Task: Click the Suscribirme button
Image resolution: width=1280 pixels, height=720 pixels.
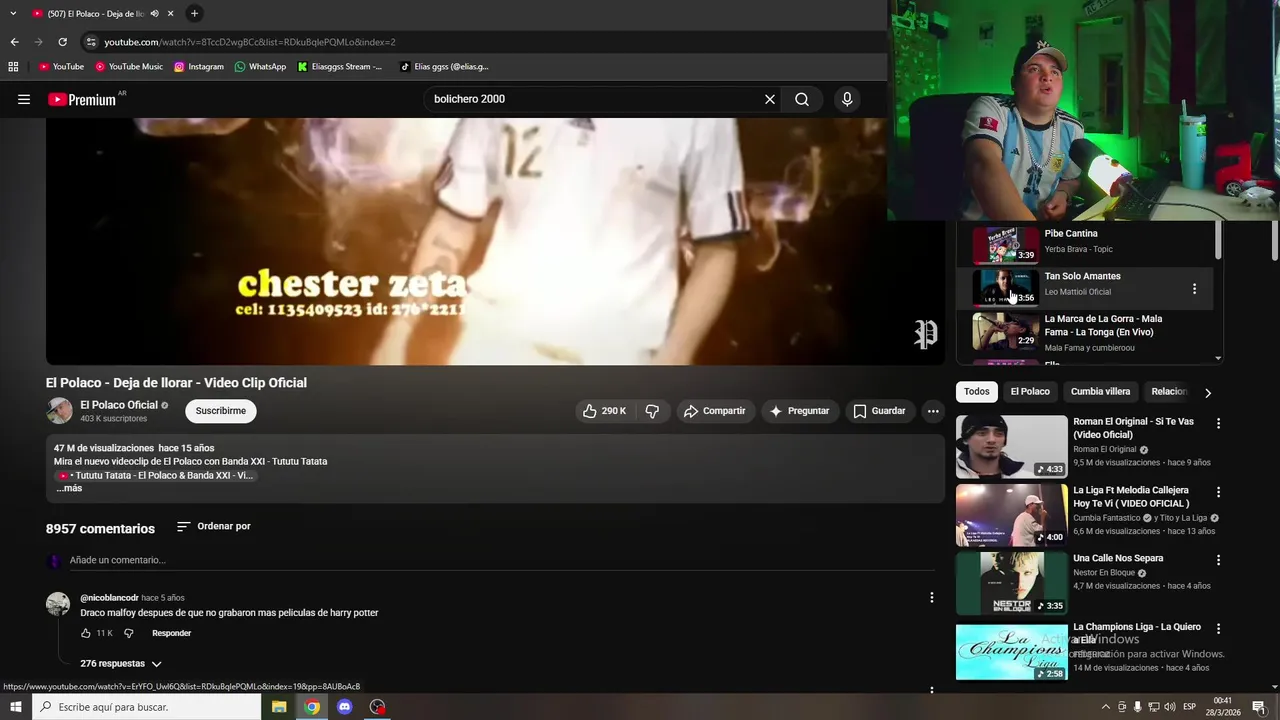Action: click(221, 411)
